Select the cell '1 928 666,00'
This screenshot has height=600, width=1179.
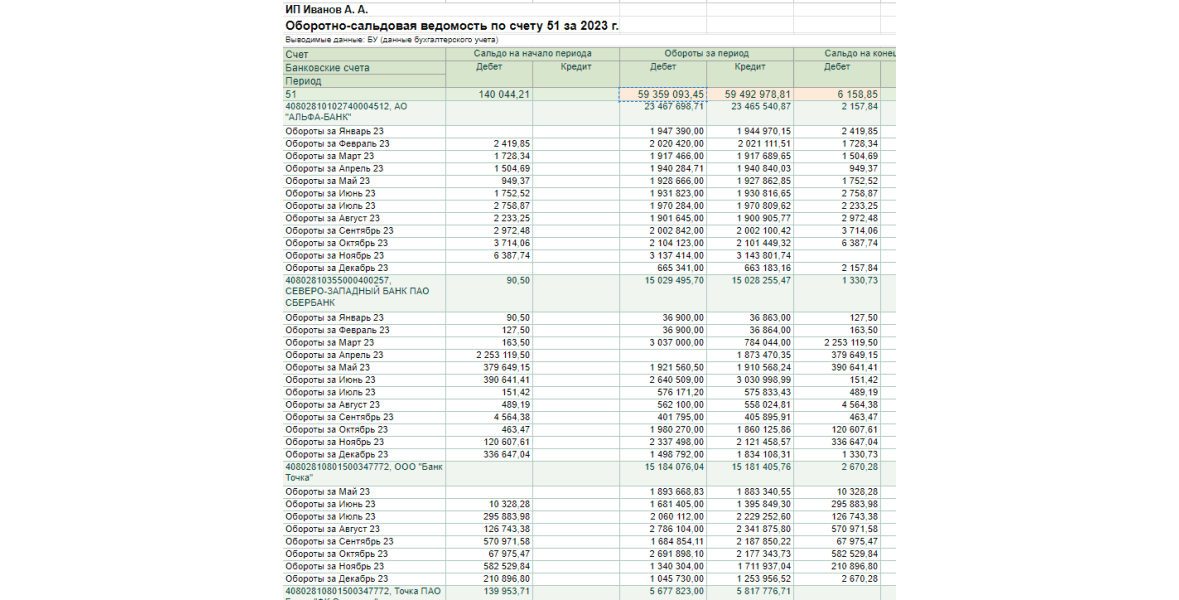pyautogui.click(x=662, y=181)
